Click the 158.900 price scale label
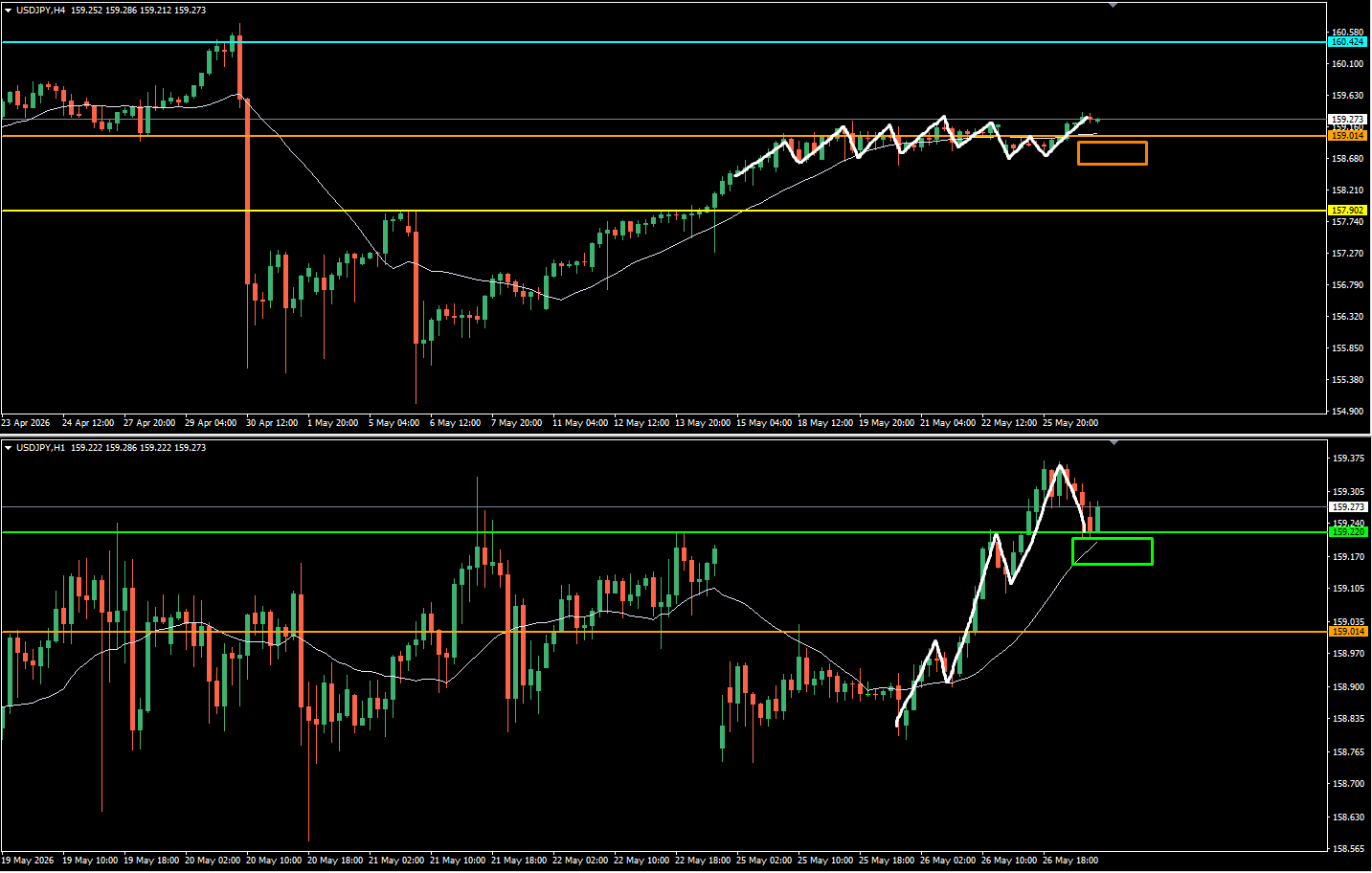Image resolution: width=1372 pixels, height=873 pixels. click(x=1347, y=687)
